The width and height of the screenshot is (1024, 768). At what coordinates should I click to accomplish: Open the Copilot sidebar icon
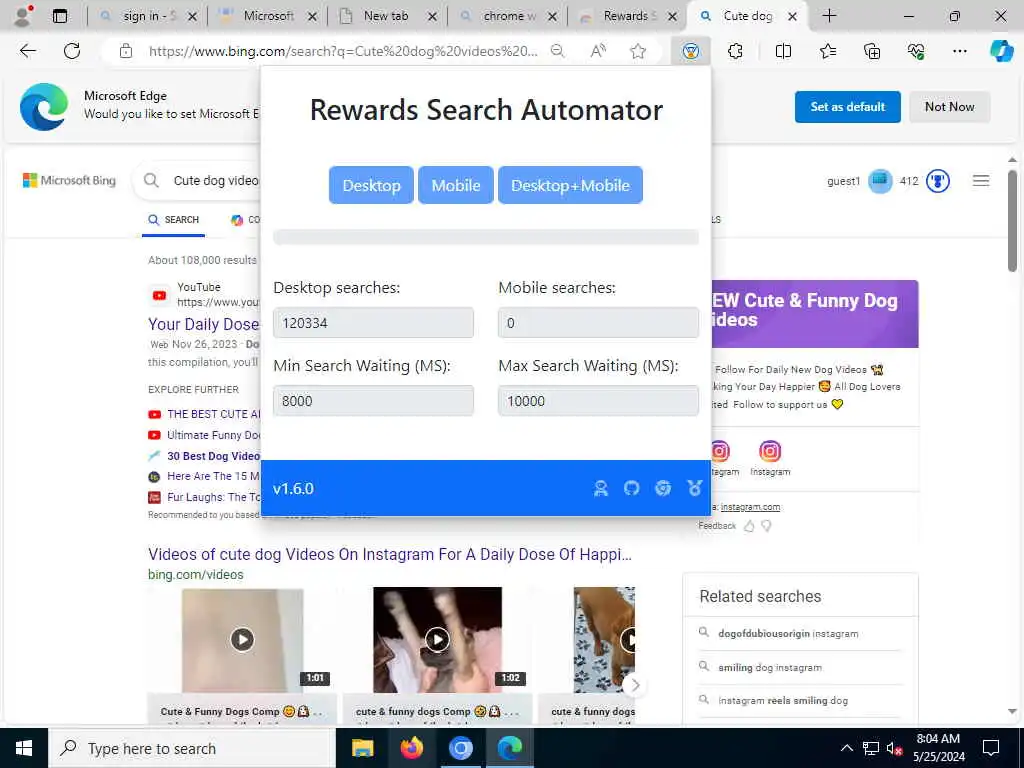click(x=1001, y=51)
